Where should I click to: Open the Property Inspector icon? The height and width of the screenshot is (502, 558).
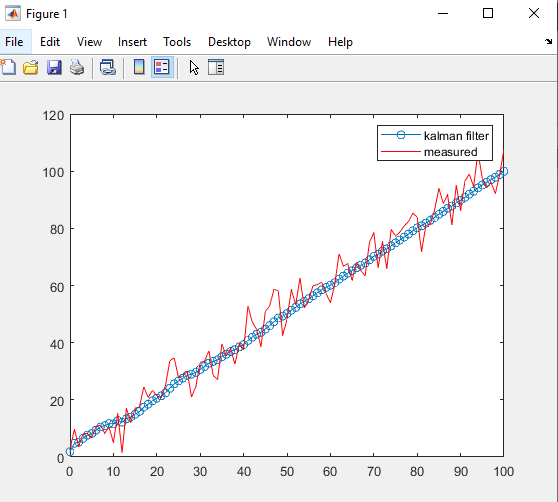pyautogui.click(x=216, y=67)
